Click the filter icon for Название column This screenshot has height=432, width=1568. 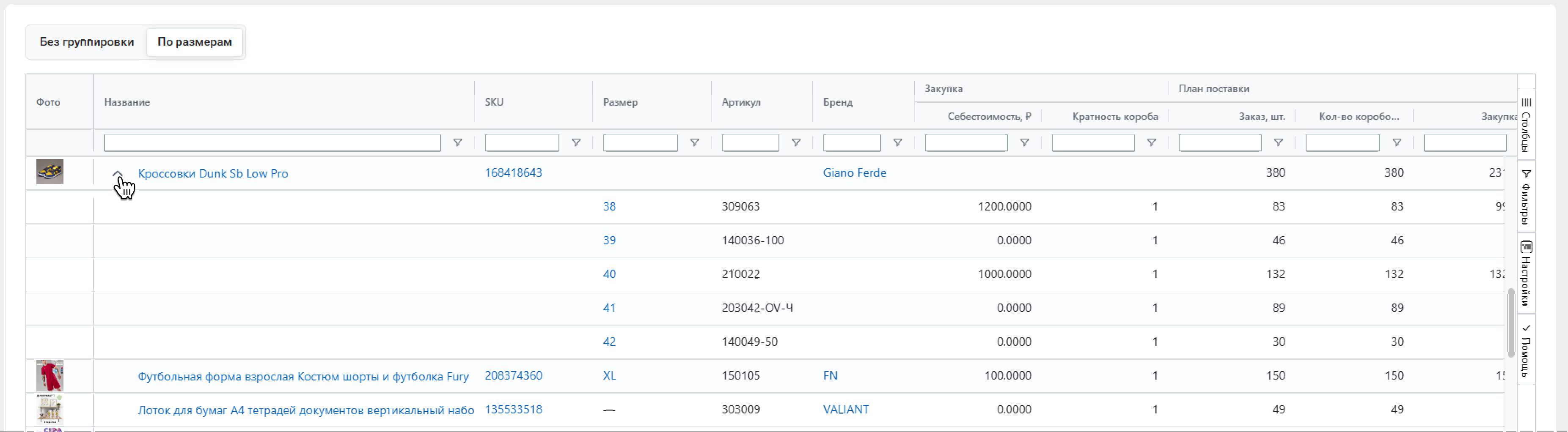457,142
